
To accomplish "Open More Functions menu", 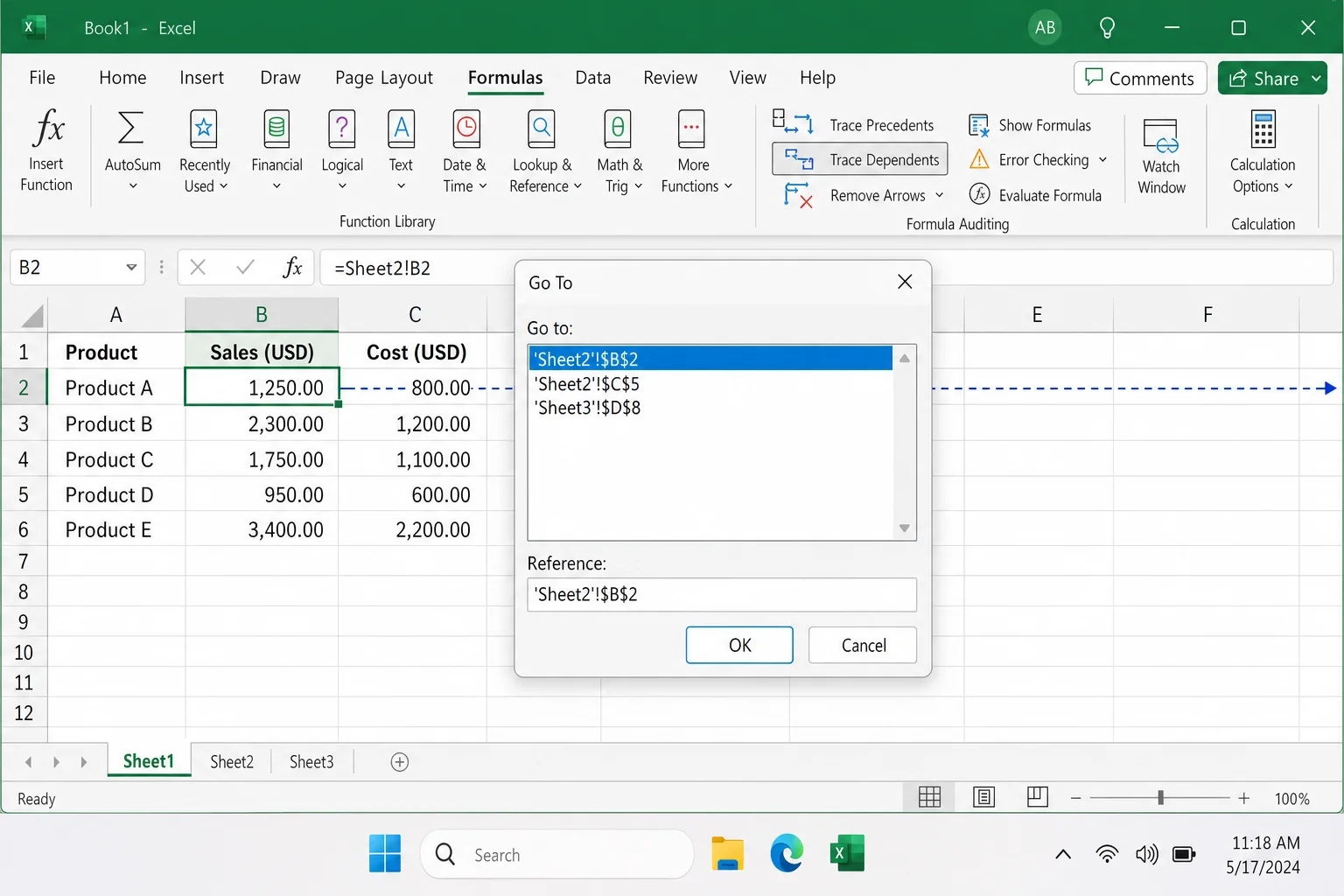I will point(695,150).
